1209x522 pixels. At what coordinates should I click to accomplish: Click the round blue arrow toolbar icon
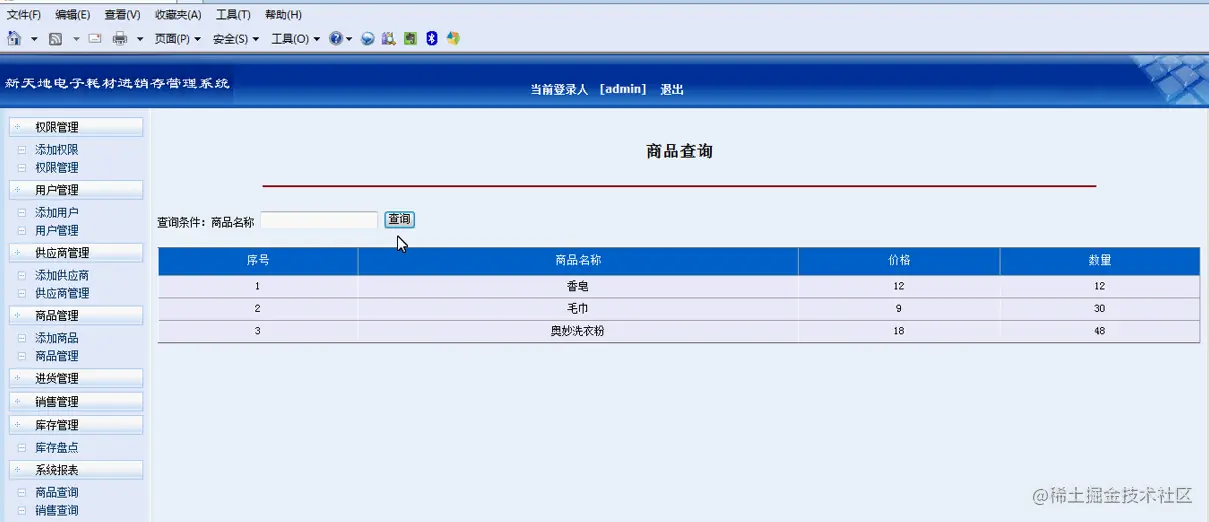pyautogui.click(x=368, y=39)
